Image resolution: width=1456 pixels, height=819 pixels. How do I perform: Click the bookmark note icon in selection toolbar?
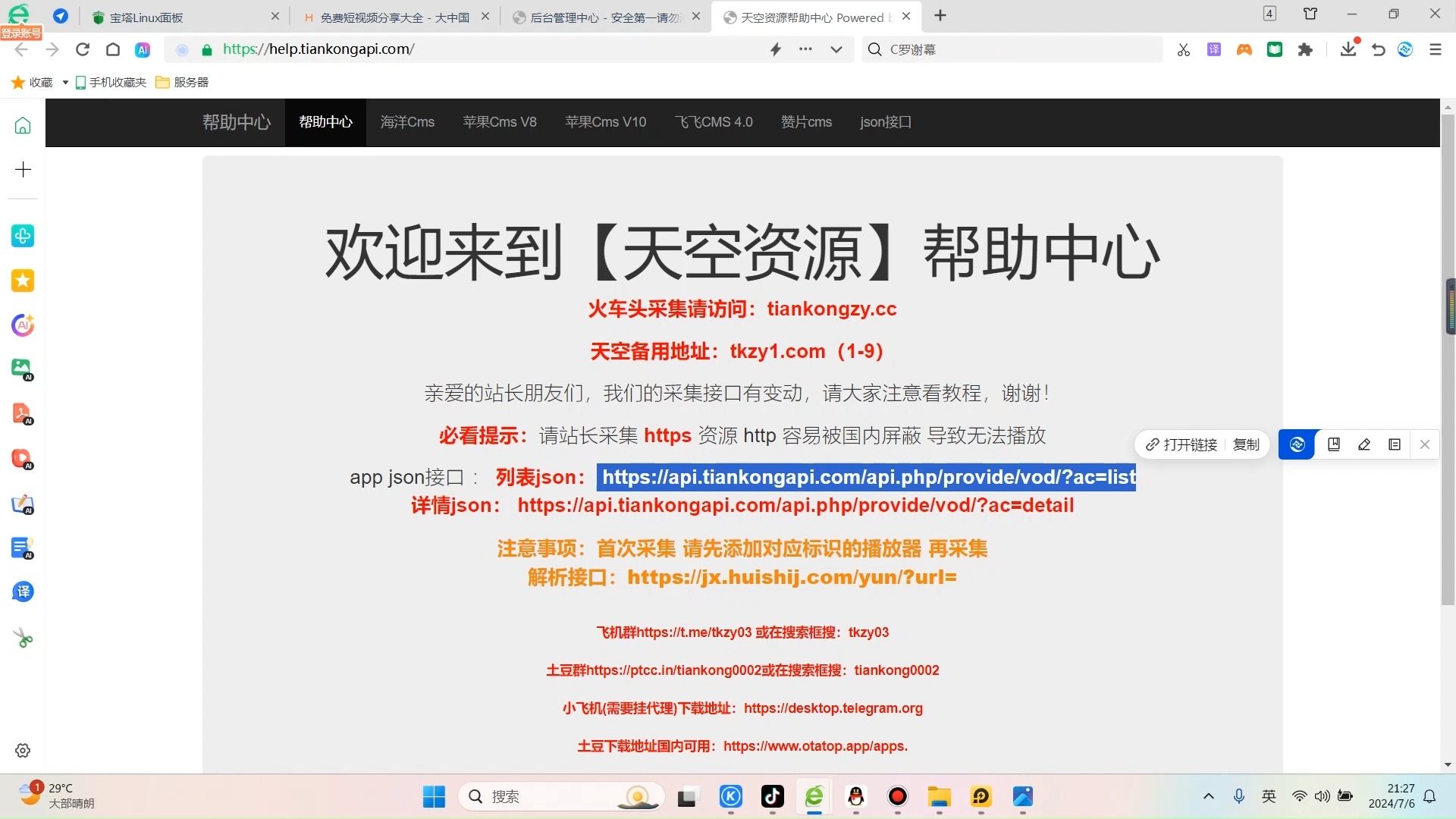1334,445
